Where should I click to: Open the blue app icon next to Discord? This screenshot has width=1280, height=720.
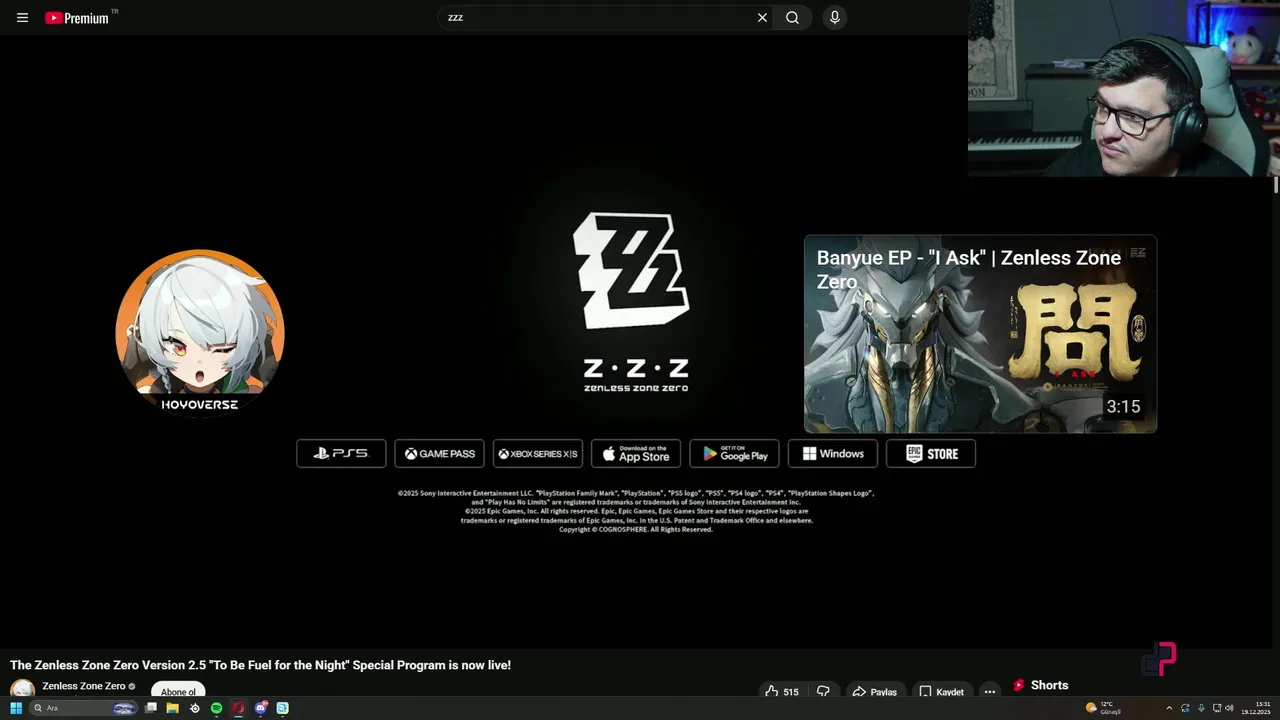[282, 708]
